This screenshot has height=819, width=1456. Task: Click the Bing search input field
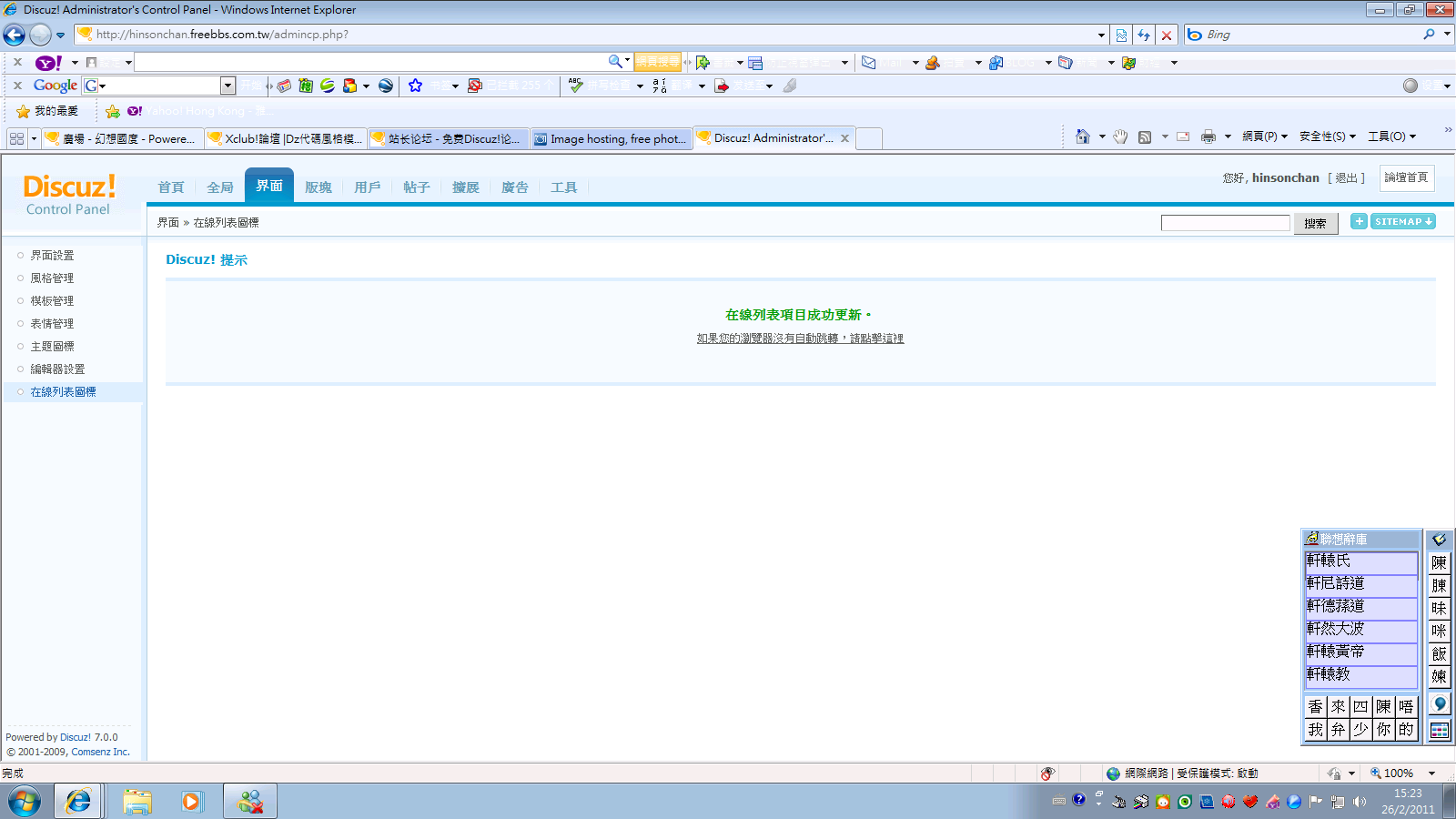pos(1310,35)
